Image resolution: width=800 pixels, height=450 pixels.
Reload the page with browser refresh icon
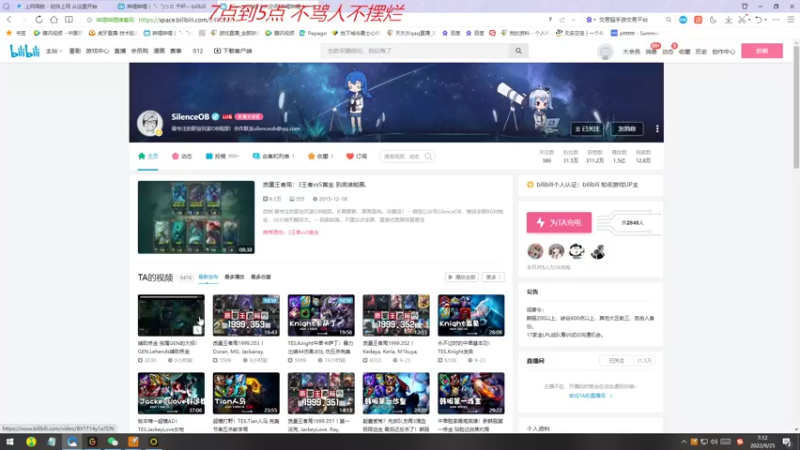(39, 19)
